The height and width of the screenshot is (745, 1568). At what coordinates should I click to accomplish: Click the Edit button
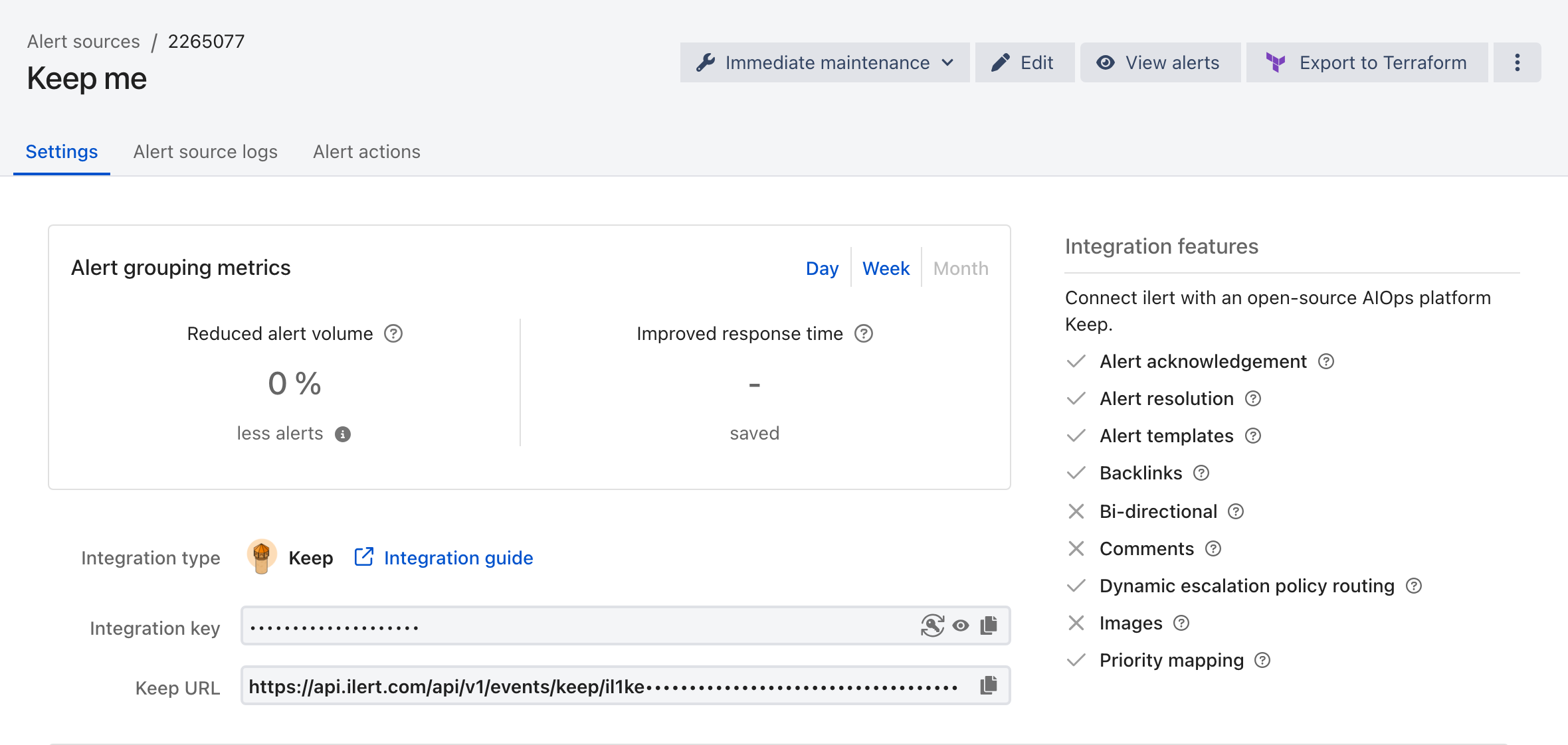1025,62
